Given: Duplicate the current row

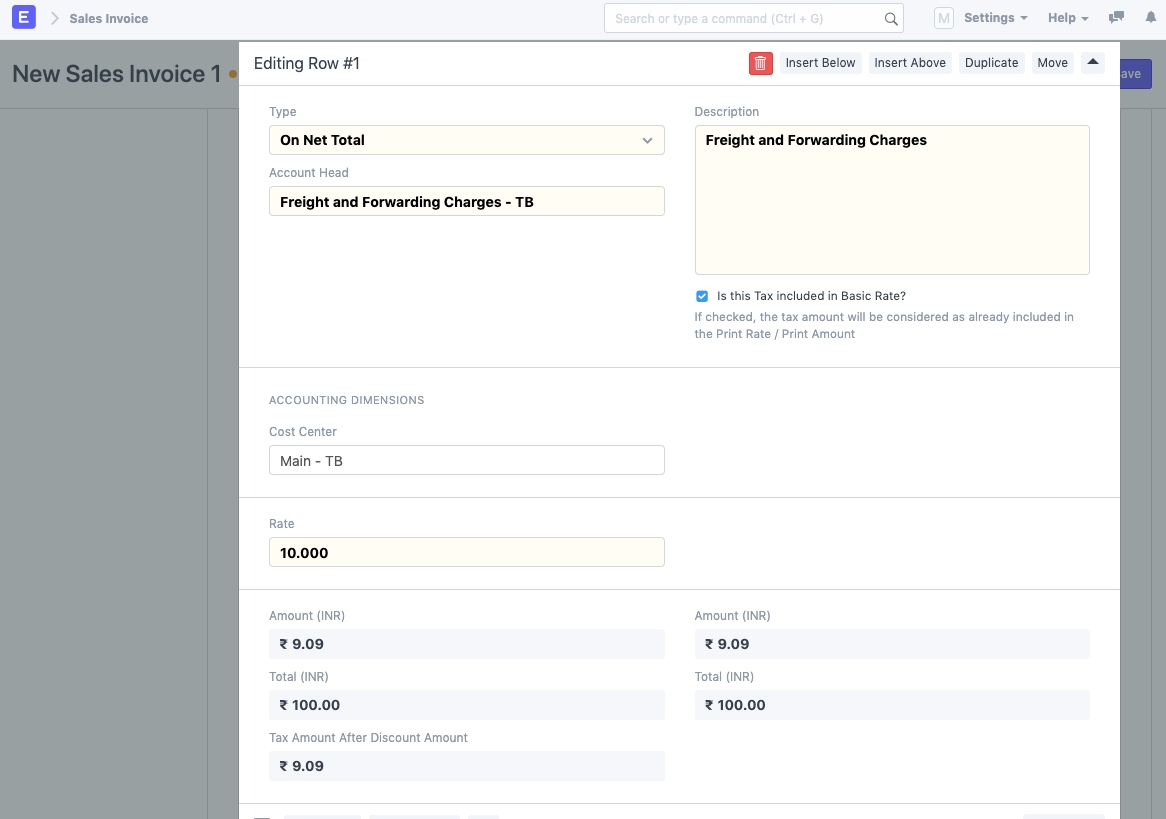Looking at the screenshot, I should pyautogui.click(x=991, y=63).
